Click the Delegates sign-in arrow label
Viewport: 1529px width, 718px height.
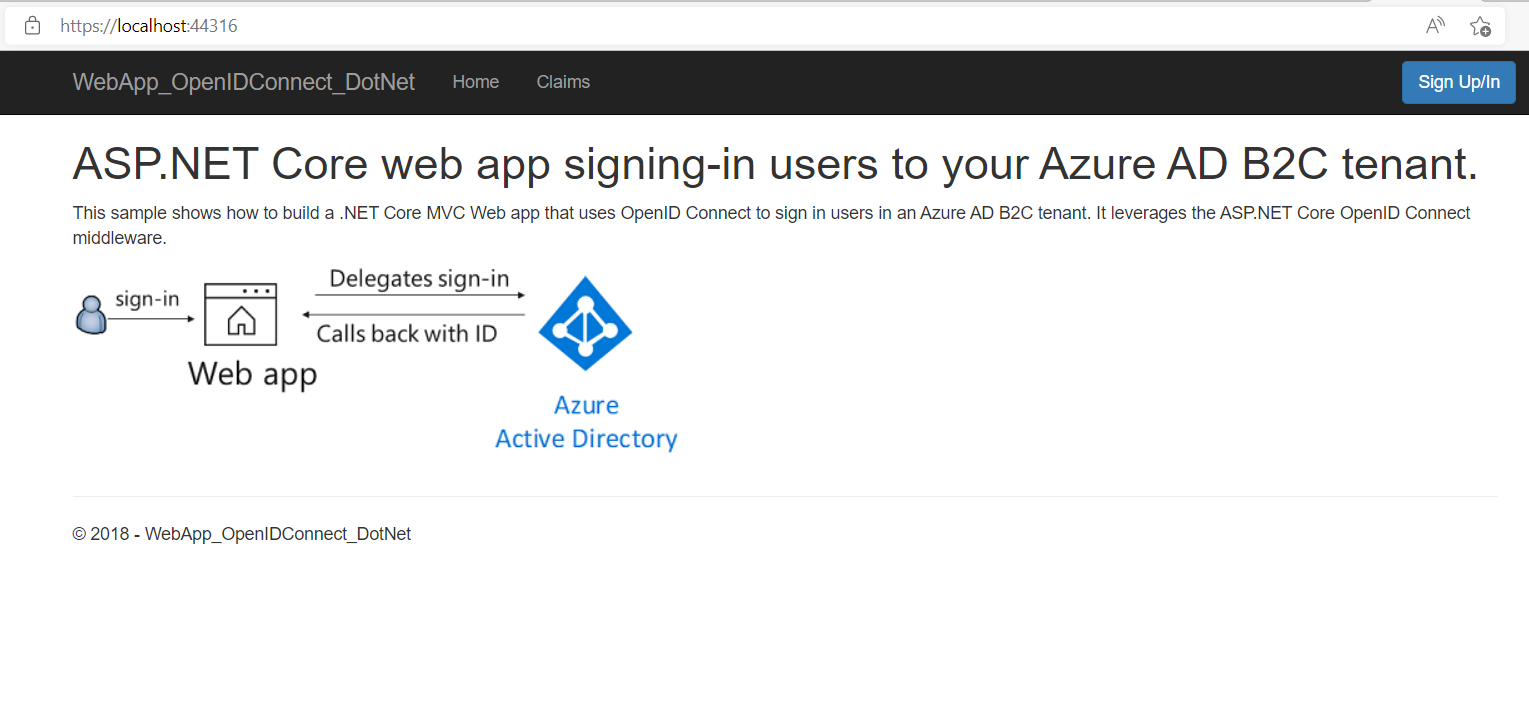(x=419, y=279)
